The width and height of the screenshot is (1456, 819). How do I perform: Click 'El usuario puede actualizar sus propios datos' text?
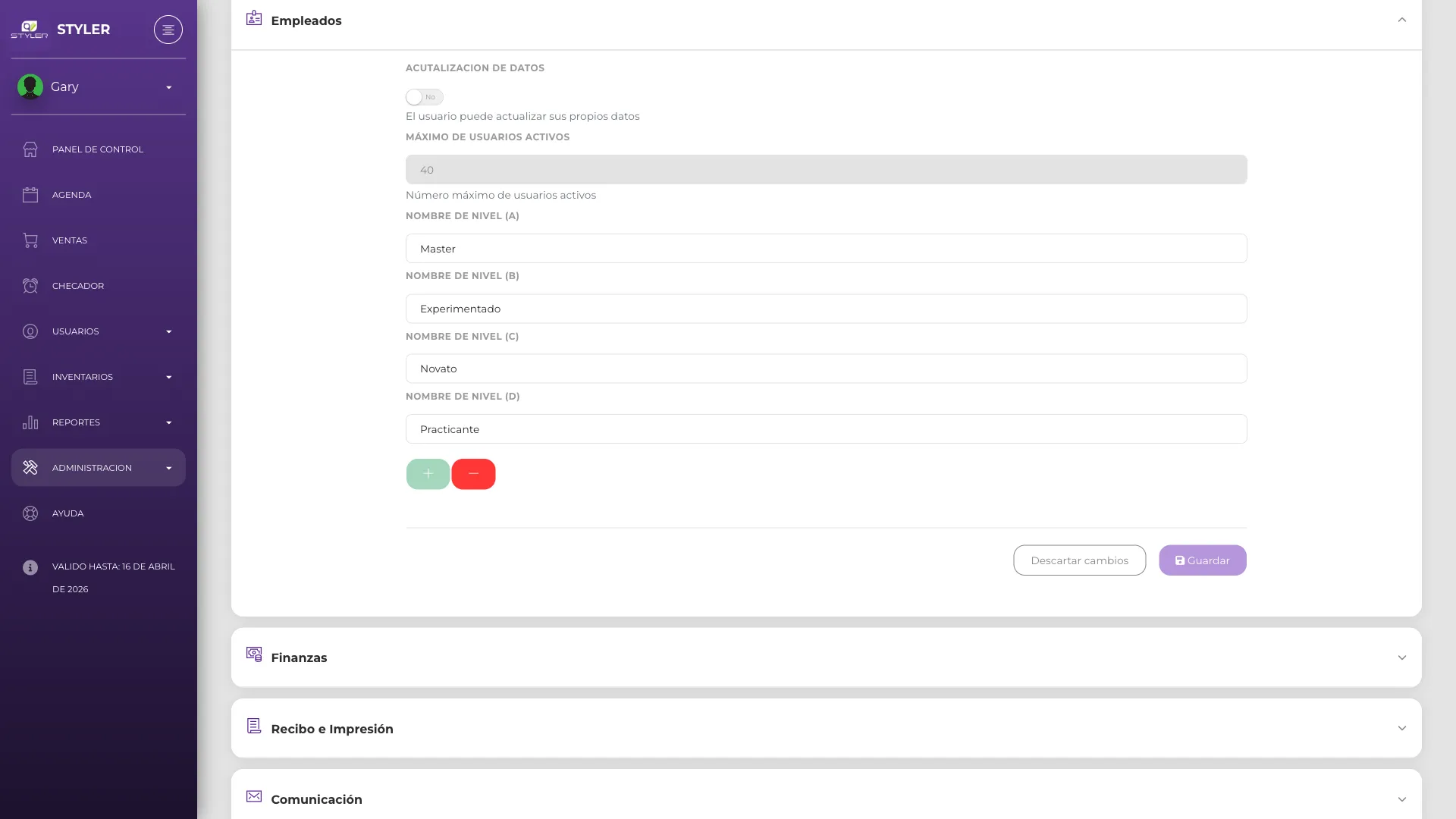pos(522,116)
